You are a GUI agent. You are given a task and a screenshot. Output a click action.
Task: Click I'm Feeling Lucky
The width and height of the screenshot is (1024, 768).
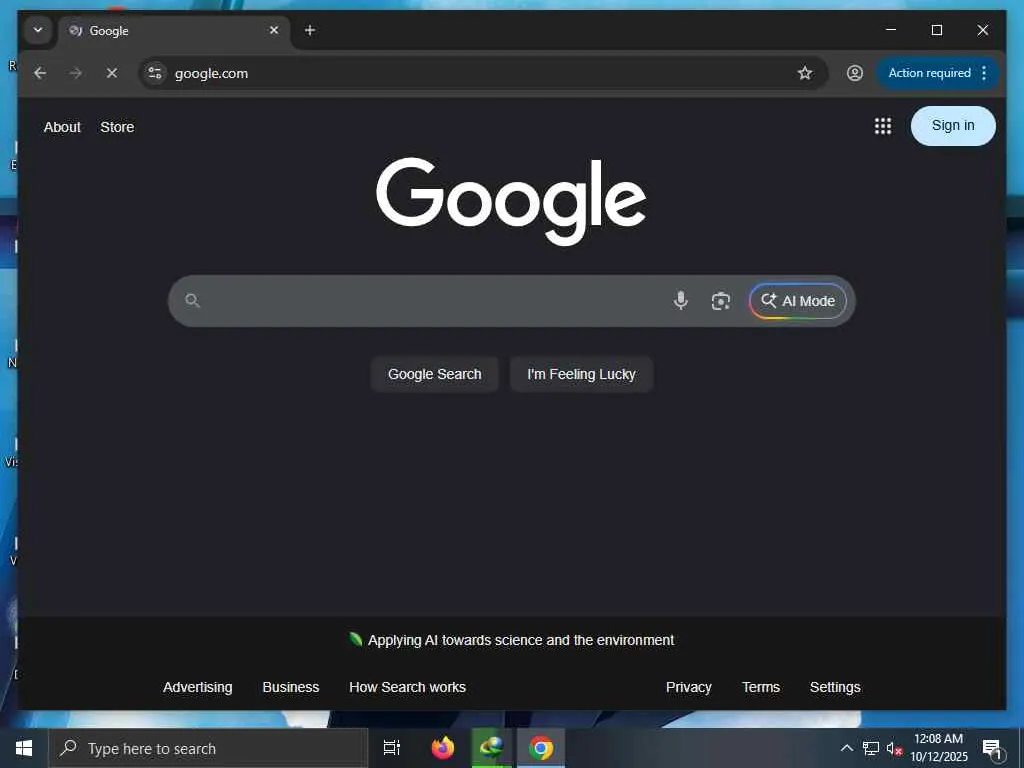581,374
